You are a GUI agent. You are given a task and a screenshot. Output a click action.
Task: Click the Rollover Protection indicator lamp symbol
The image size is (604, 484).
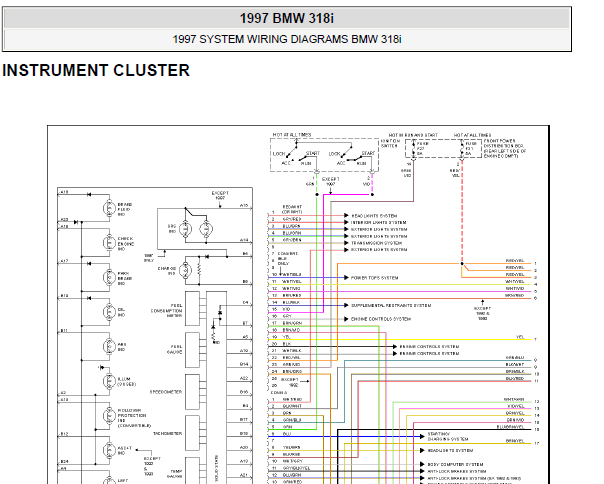109,416
